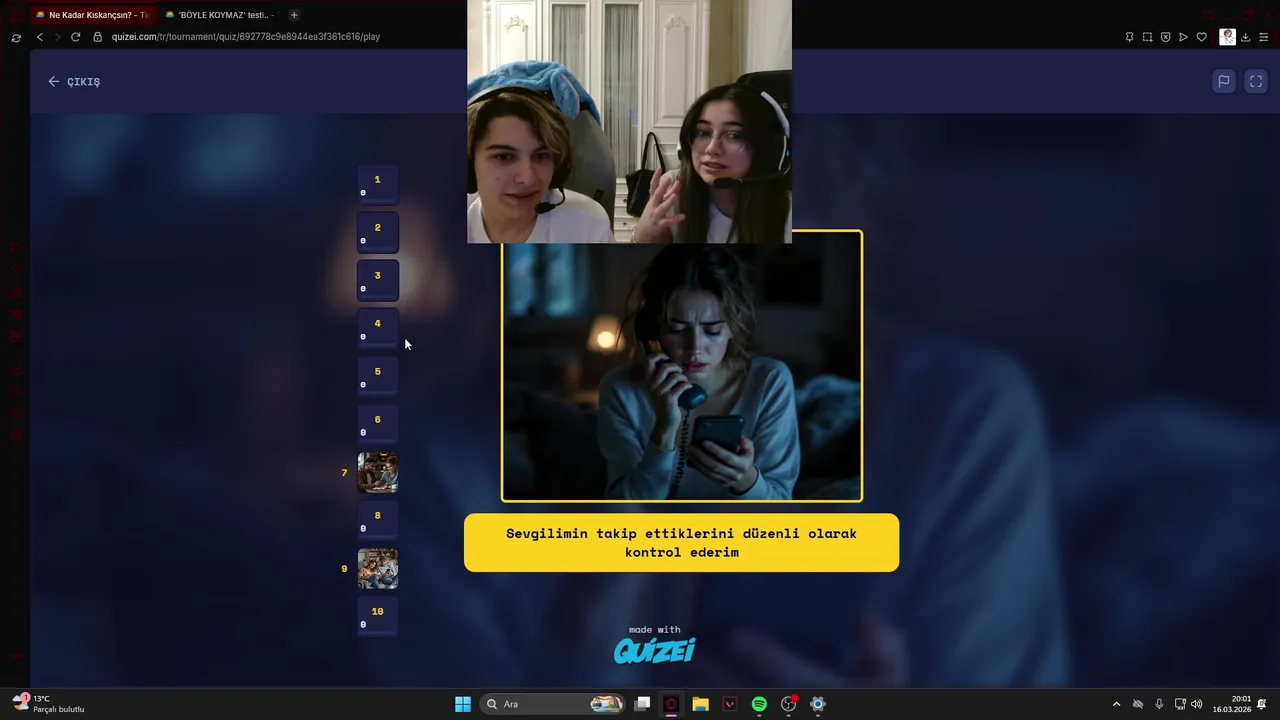Select rank slot 10

tap(378, 616)
